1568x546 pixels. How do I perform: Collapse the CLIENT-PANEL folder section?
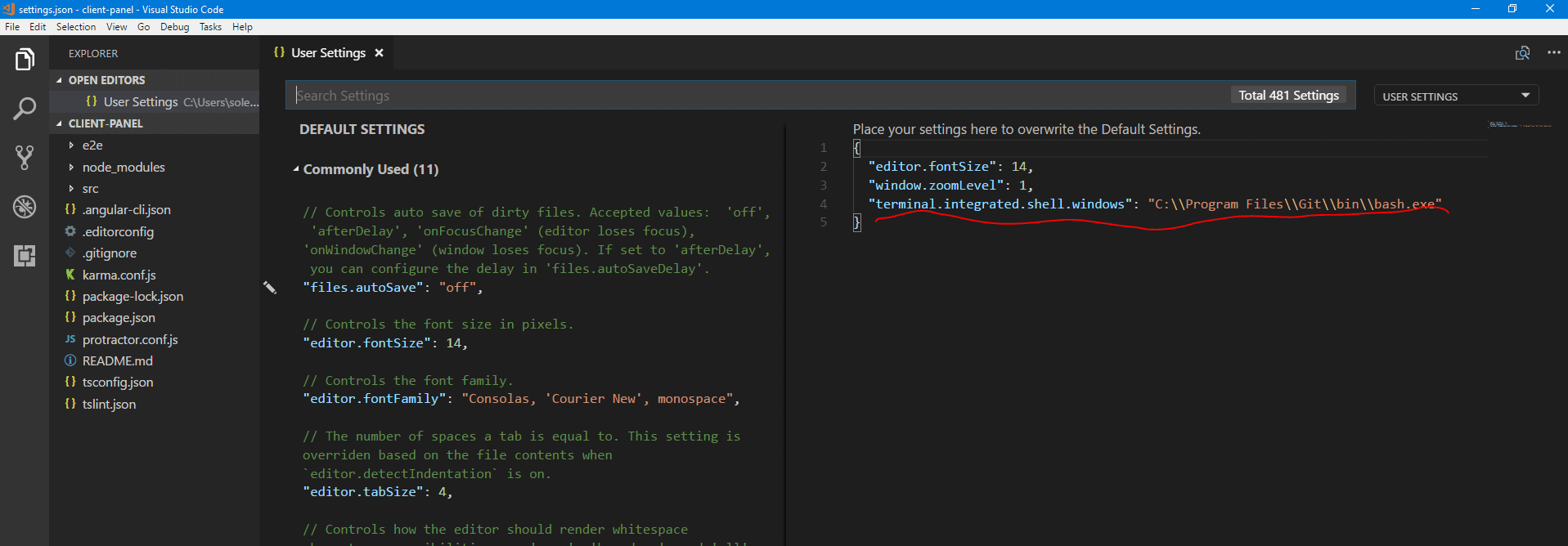154,123
